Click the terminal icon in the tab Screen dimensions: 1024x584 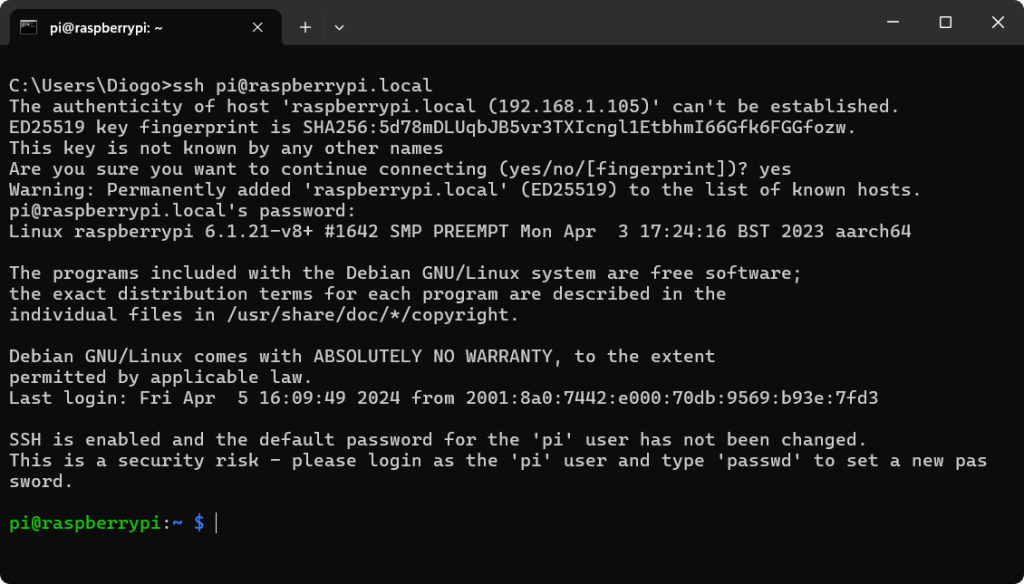(28, 27)
